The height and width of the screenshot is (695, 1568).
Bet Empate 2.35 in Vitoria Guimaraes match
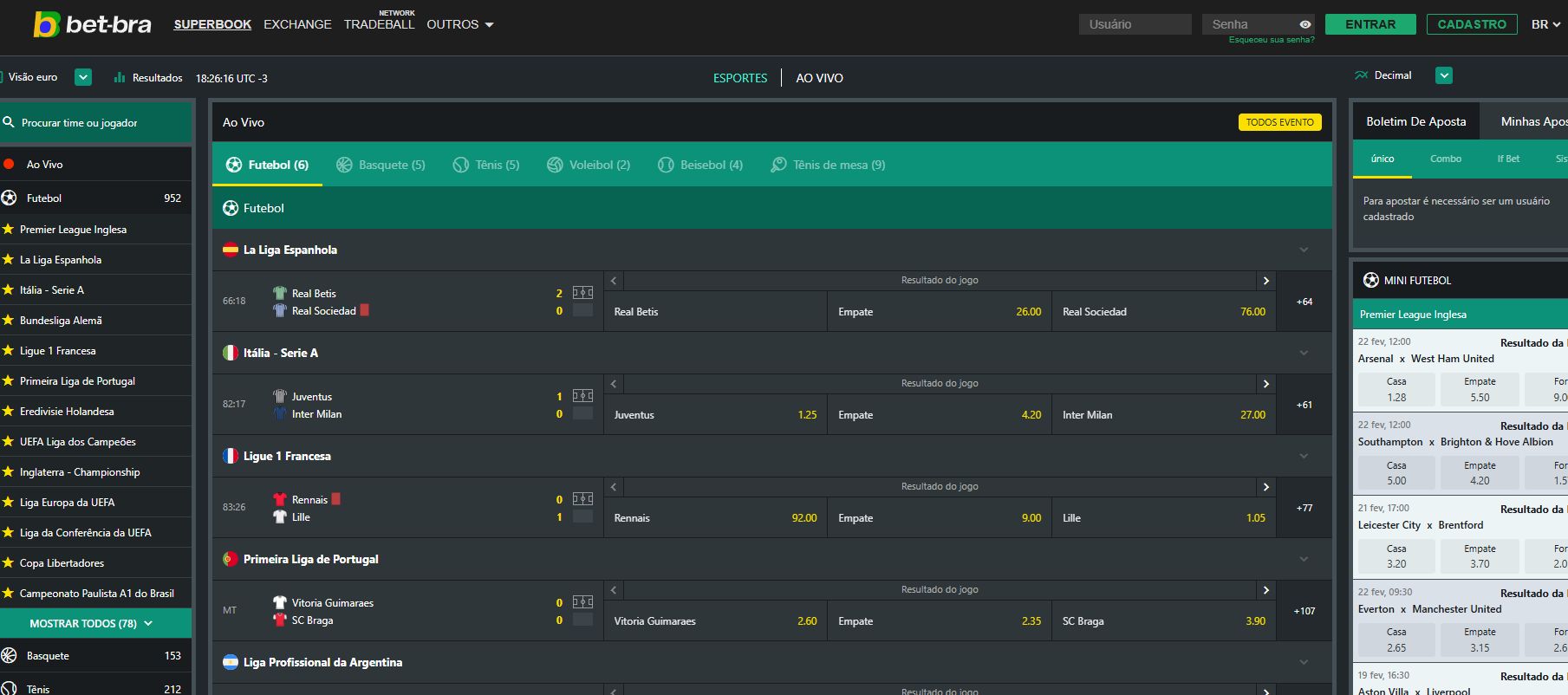(940, 620)
